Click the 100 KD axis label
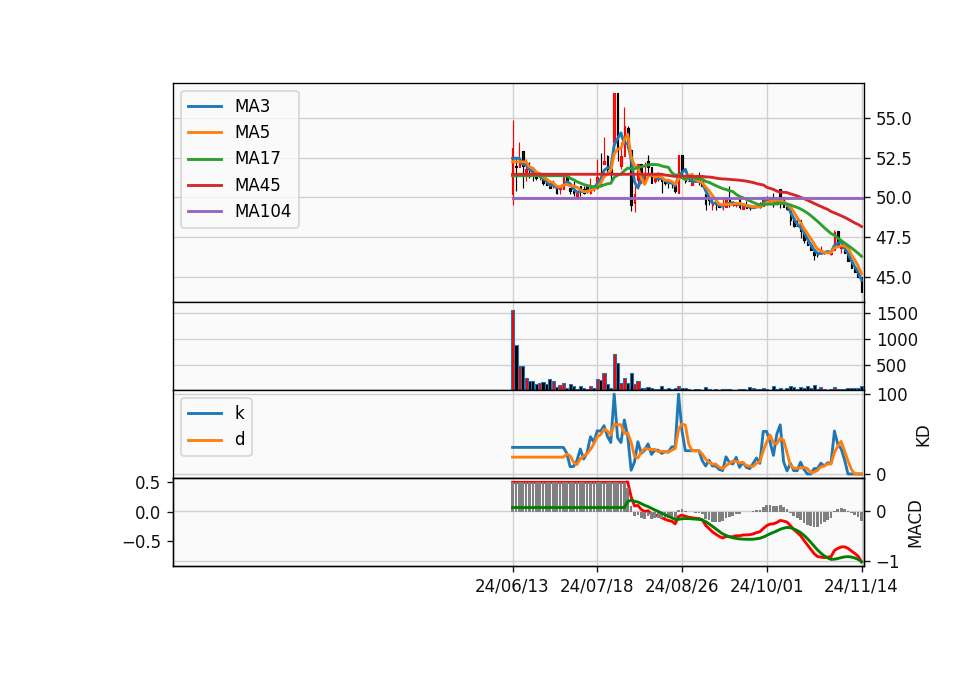Image resolution: width=960 pixels, height=690 pixels. pyautogui.click(x=892, y=396)
